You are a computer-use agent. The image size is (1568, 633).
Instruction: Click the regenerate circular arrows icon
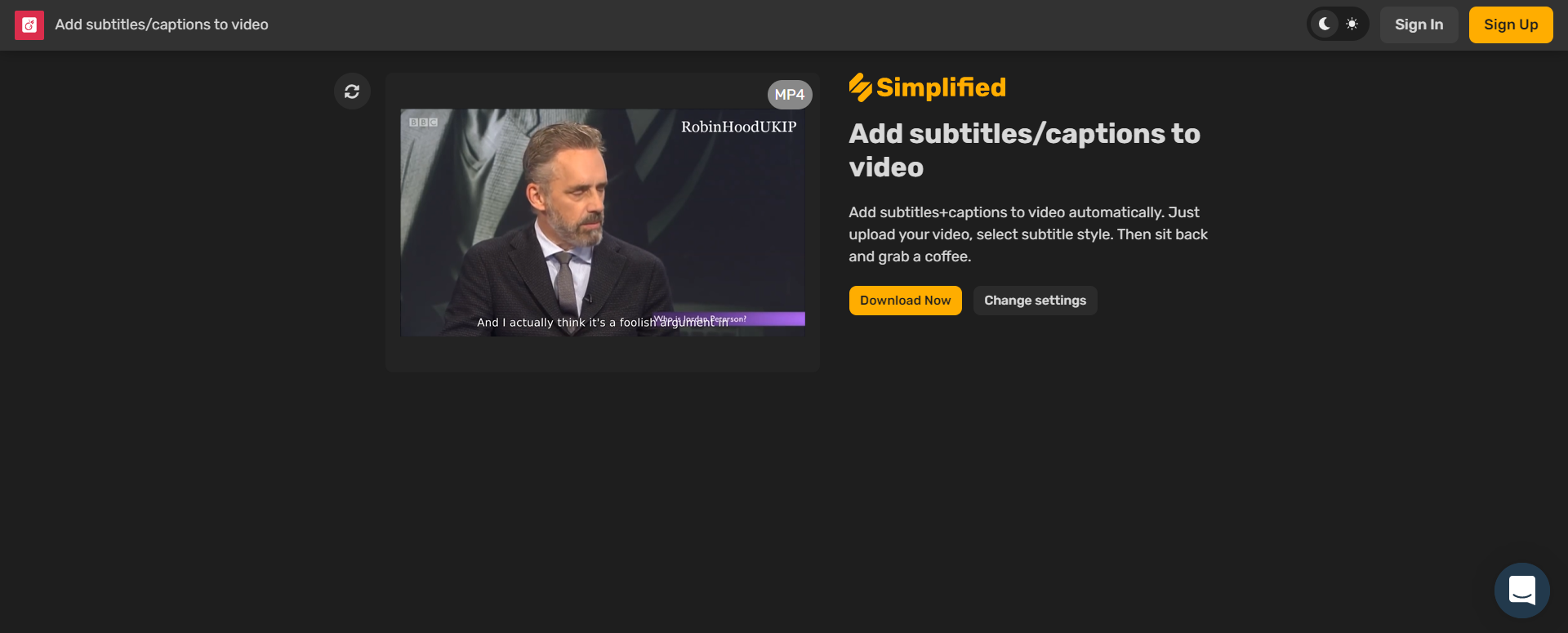352,91
